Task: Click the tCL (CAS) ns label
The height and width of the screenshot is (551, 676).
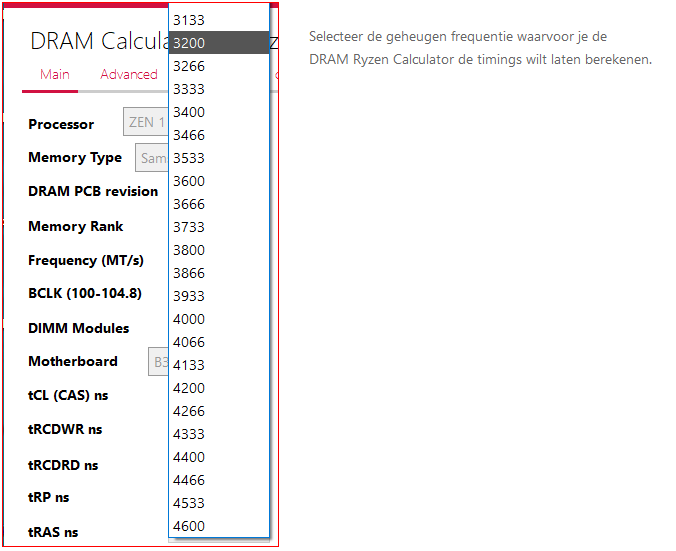Action: [68, 395]
